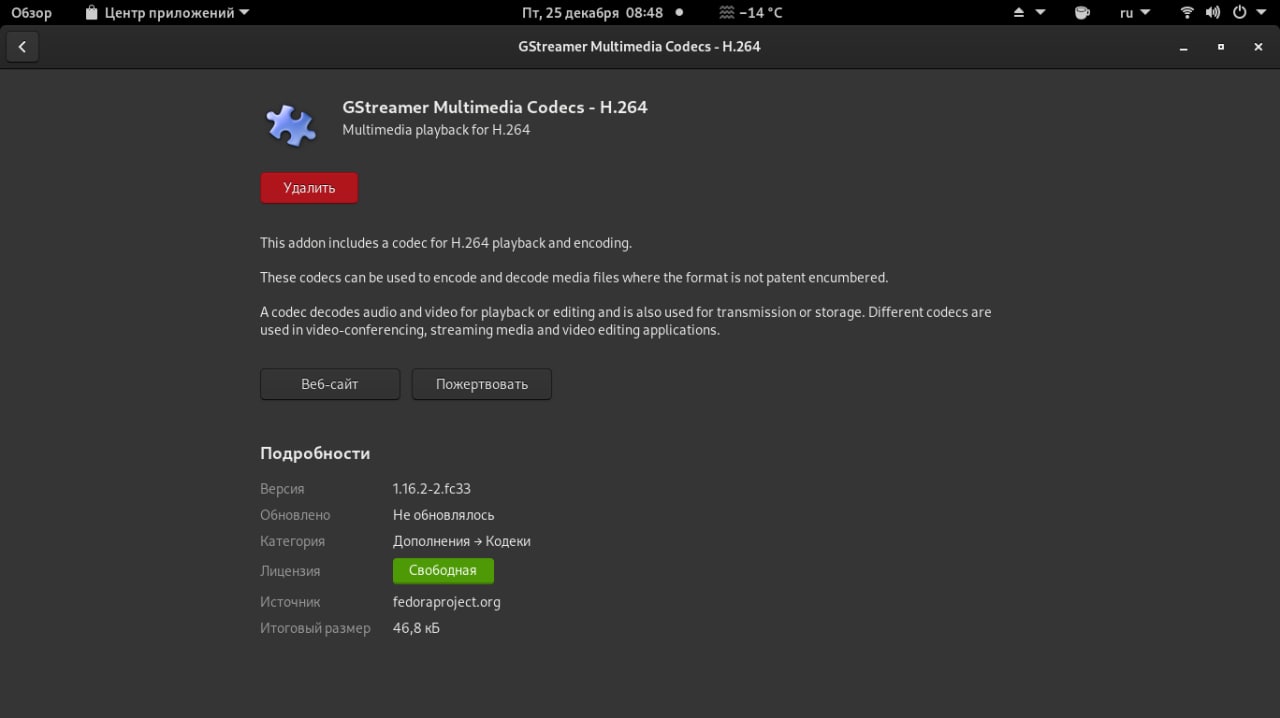Image resolution: width=1280 pixels, height=718 pixels.
Task: Open the calendar via date and time
Action: tap(592, 13)
